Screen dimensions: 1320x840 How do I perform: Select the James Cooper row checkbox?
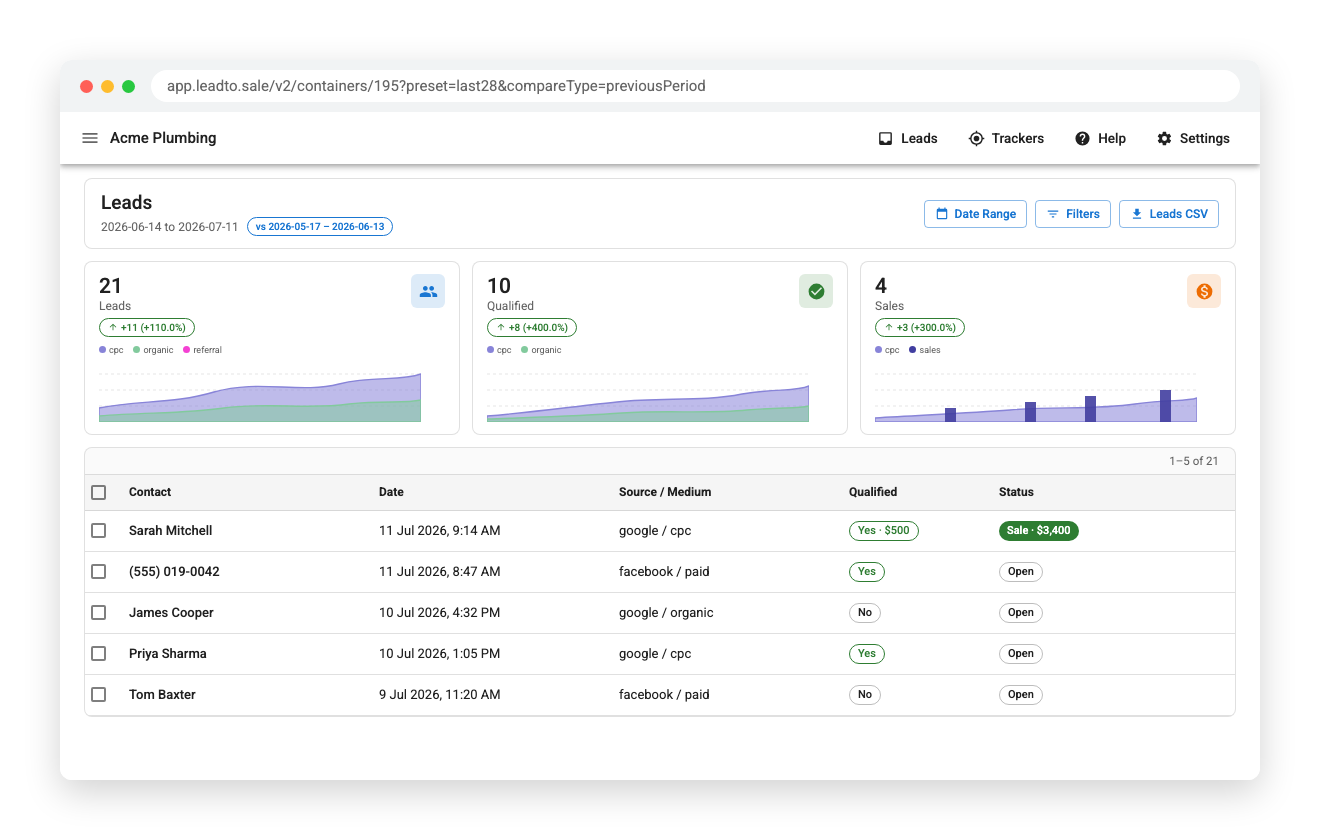pos(98,613)
